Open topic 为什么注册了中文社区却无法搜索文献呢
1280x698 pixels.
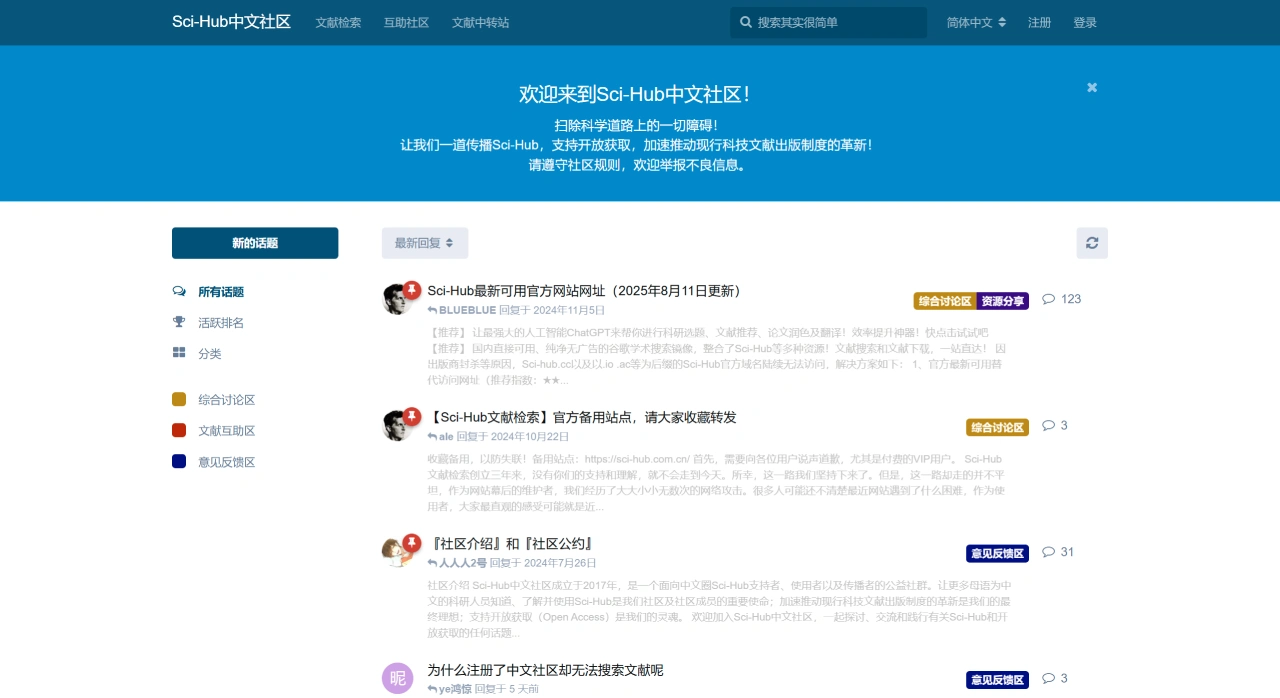click(x=545, y=670)
